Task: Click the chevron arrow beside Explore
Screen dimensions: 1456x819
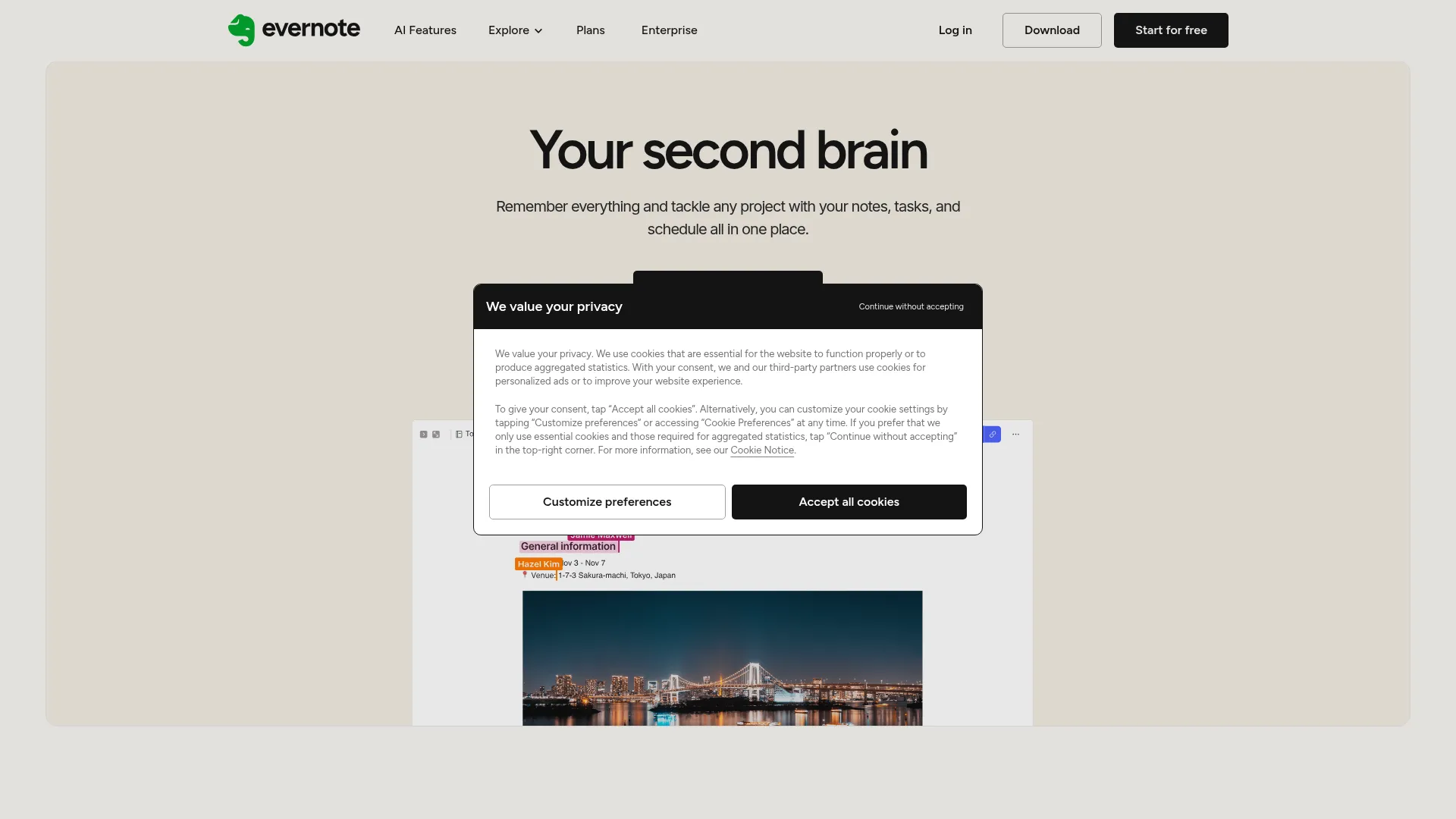Action: (x=538, y=31)
